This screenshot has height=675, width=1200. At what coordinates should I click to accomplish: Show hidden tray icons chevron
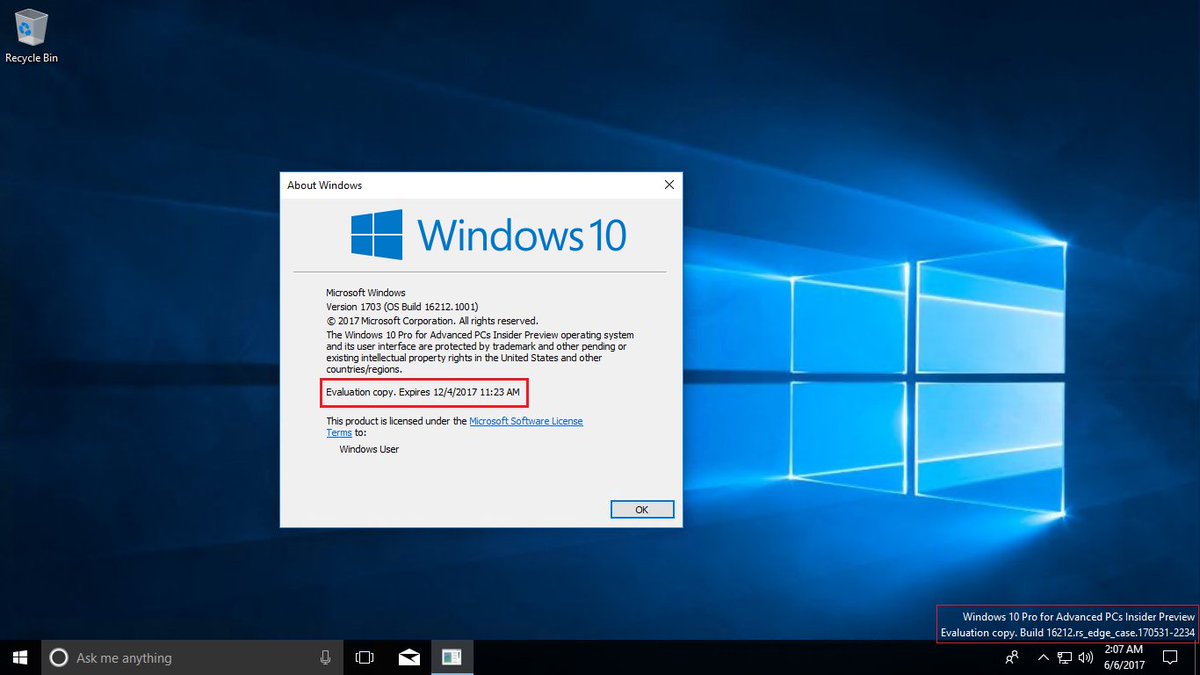coord(1044,657)
